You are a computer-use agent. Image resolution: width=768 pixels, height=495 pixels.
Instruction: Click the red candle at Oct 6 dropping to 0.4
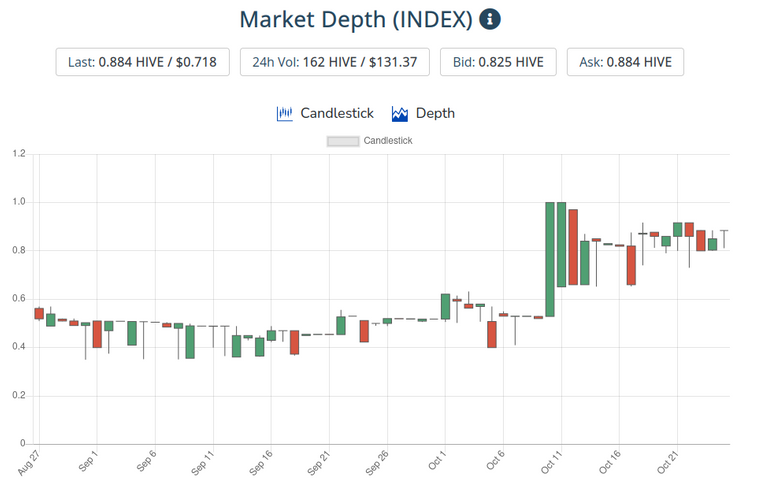pos(492,334)
